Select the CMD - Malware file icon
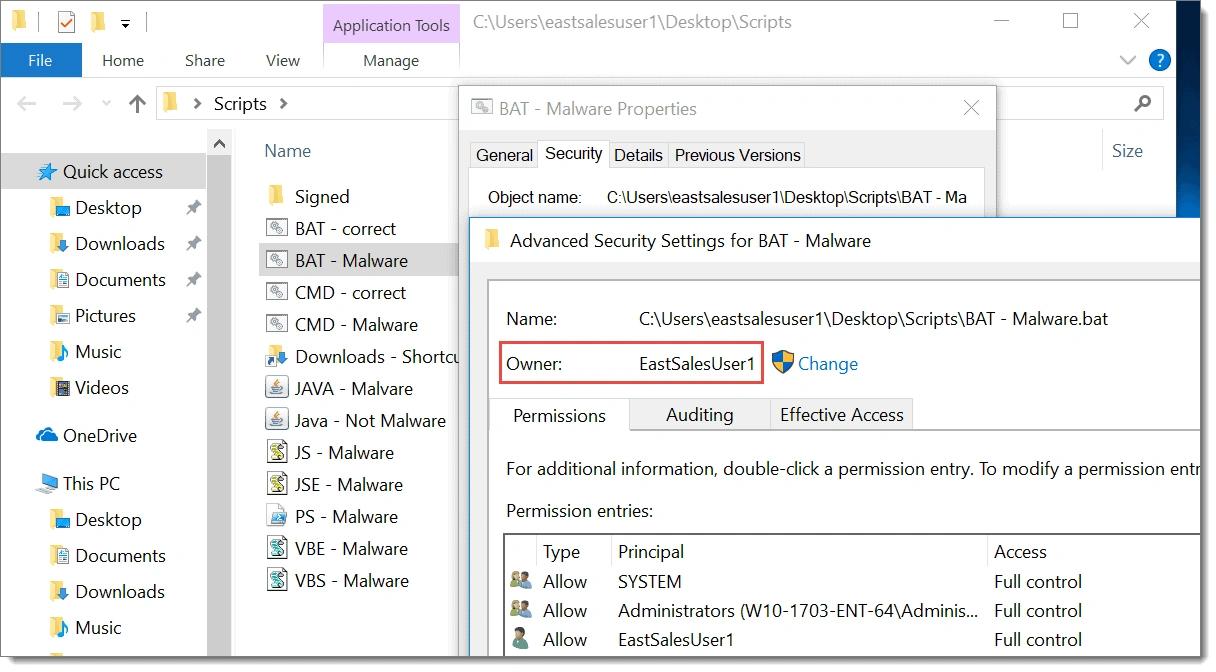Image resolution: width=1216 pixels, height=672 pixels. click(277, 324)
